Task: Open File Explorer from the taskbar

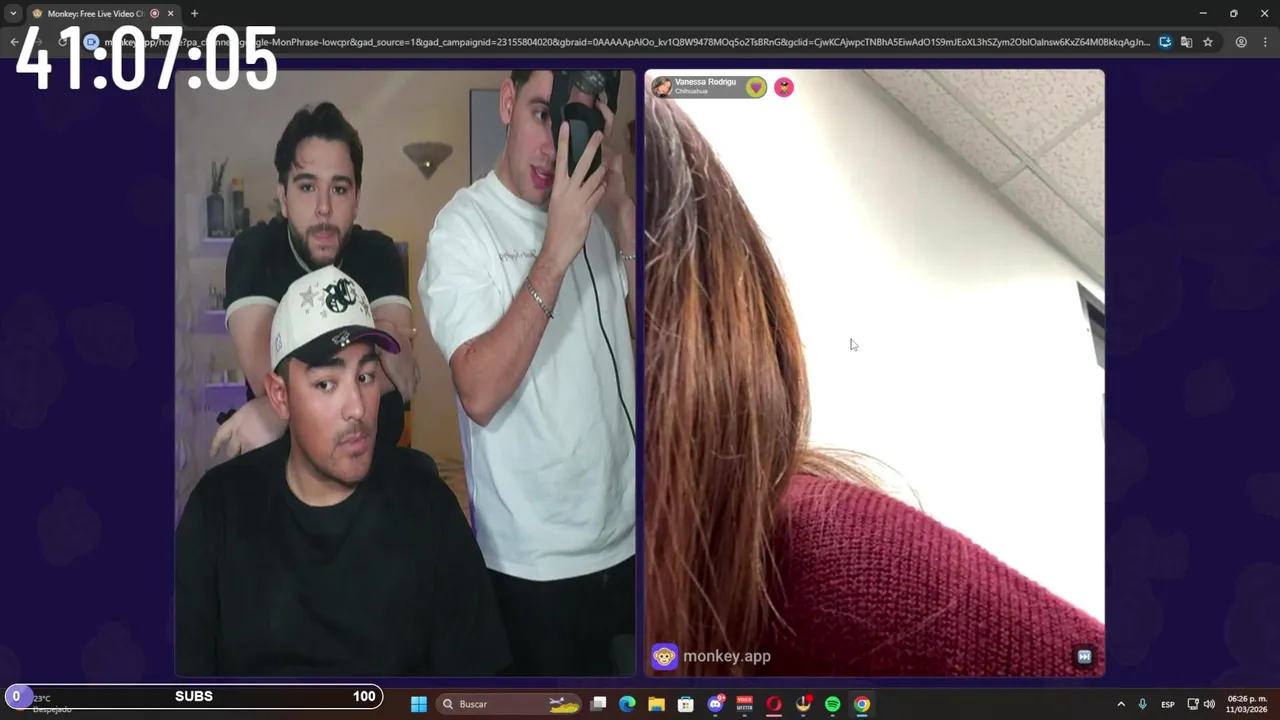Action: point(656,704)
